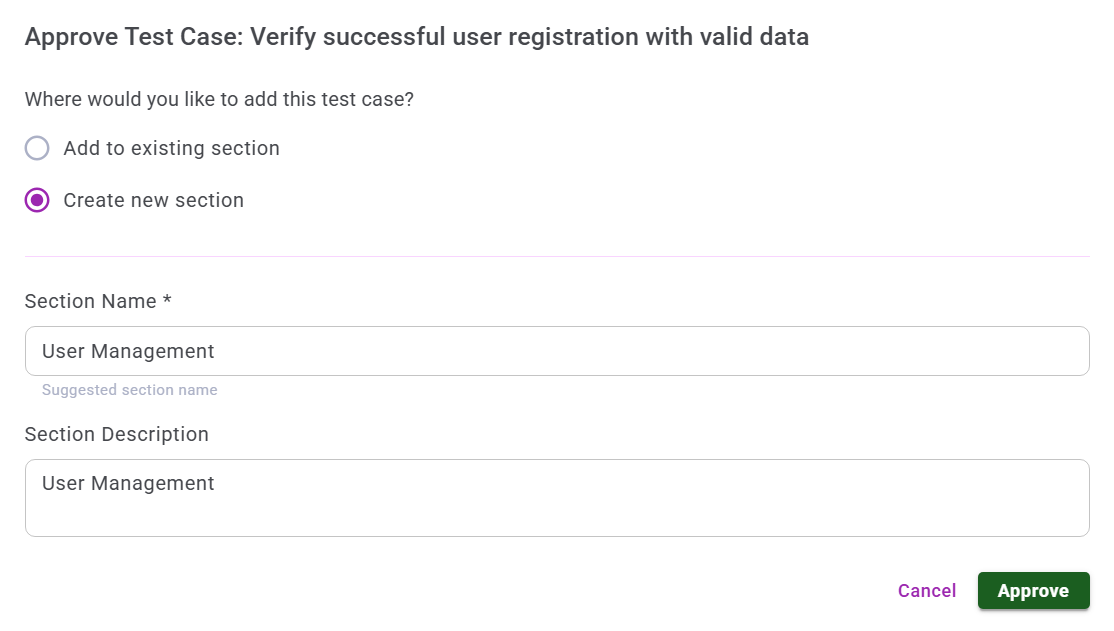
Task: Click the 'Where would you like to add' question
Action: (219, 100)
